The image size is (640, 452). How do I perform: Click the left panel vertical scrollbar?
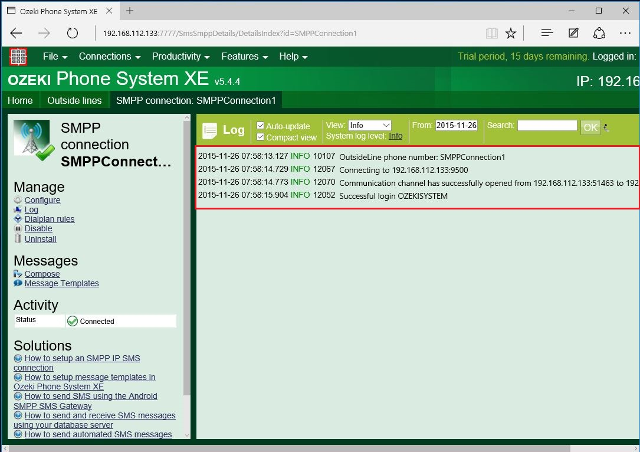pyautogui.click(x=187, y=257)
